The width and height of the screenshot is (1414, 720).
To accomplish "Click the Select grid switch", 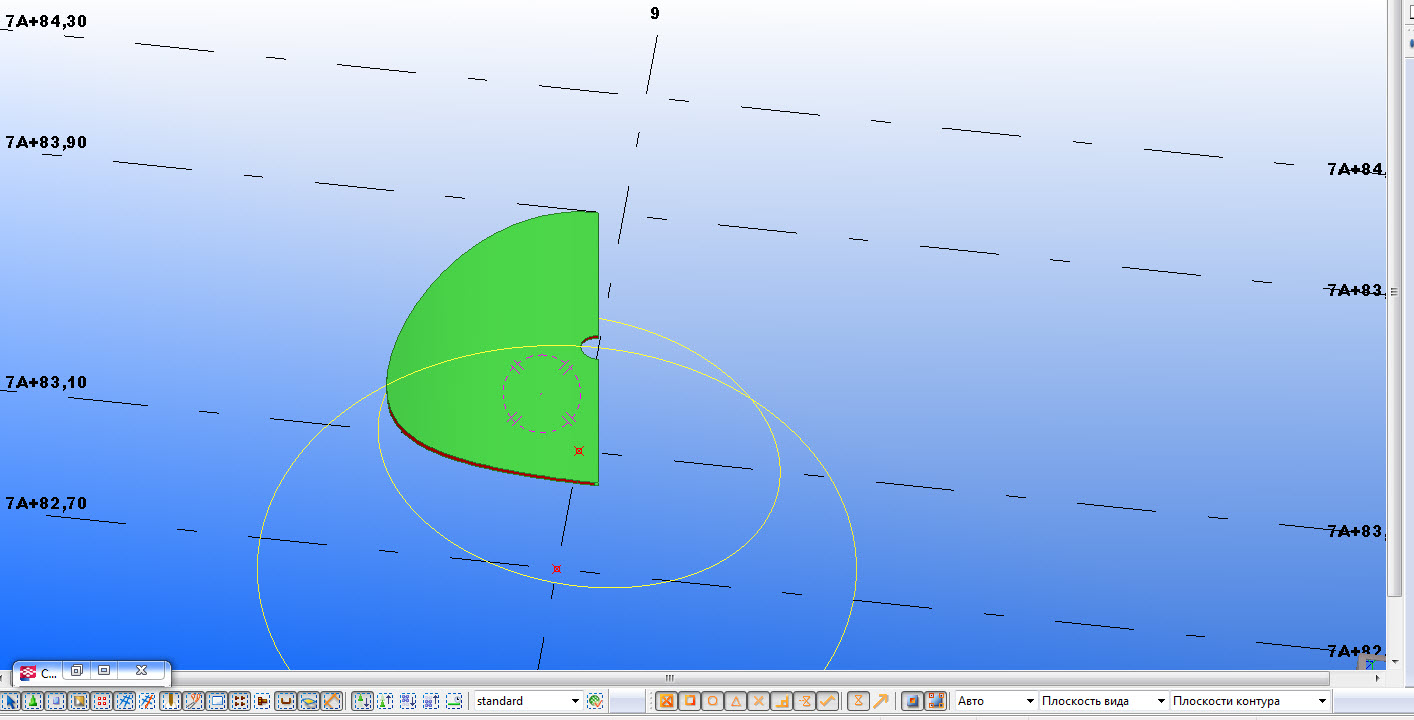I will pos(124,701).
